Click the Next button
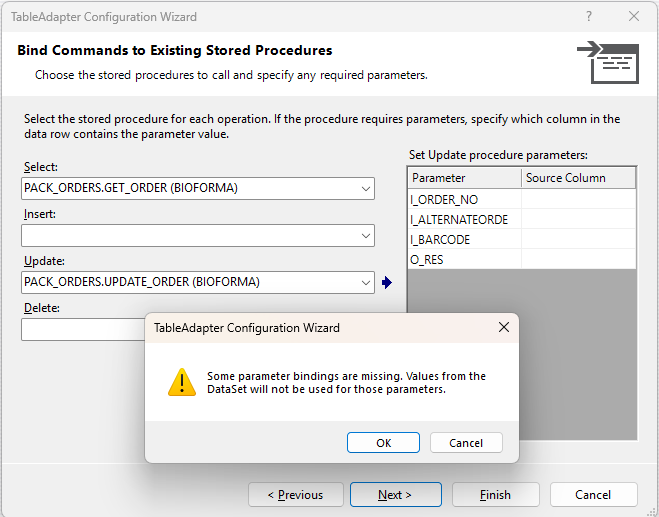Screen dimensions: 659x517 (395, 495)
